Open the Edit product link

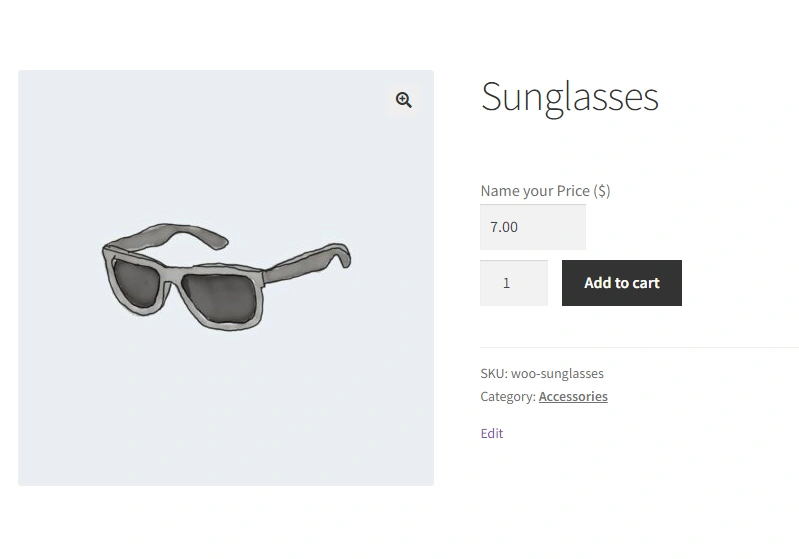click(492, 433)
